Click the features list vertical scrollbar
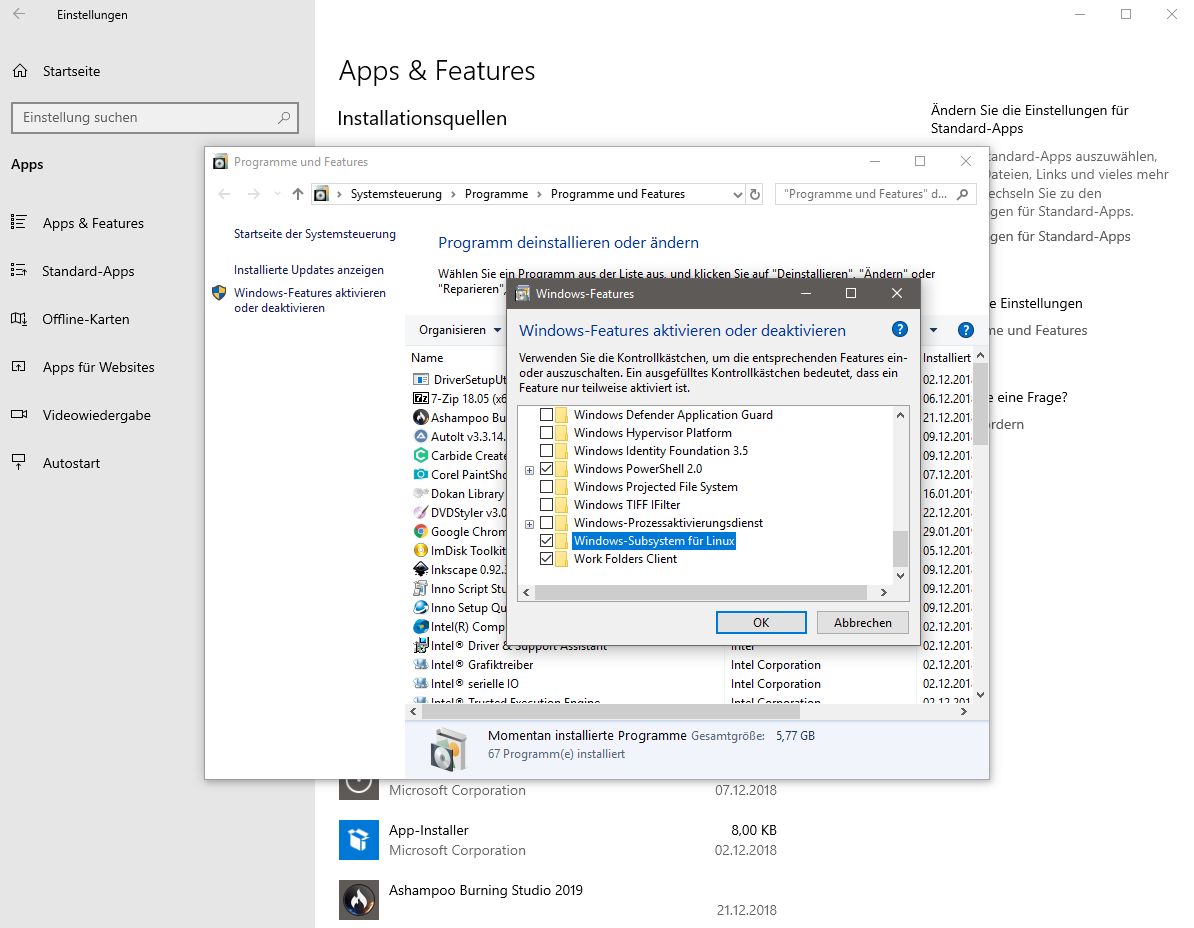The image size is (1194, 928). point(900,548)
